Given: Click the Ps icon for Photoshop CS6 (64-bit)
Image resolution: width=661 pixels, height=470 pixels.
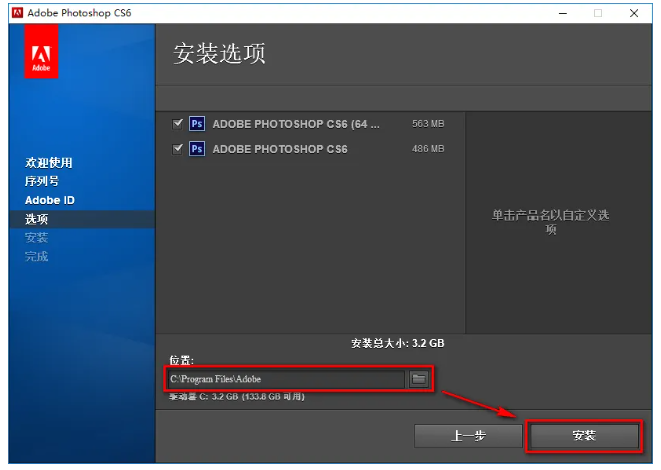Looking at the screenshot, I should (x=197, y=124).
